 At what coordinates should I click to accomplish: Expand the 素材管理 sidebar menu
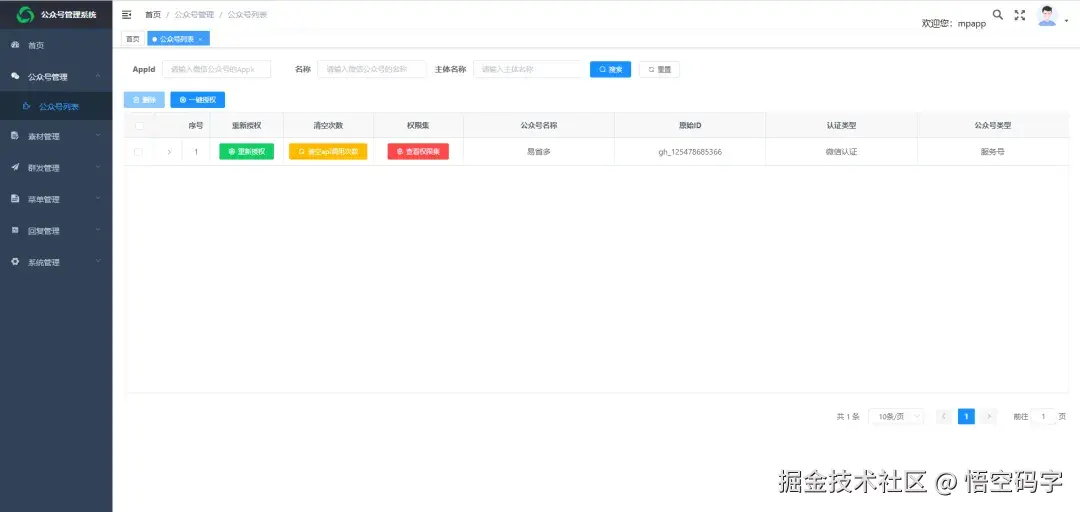tap(56, 136)
